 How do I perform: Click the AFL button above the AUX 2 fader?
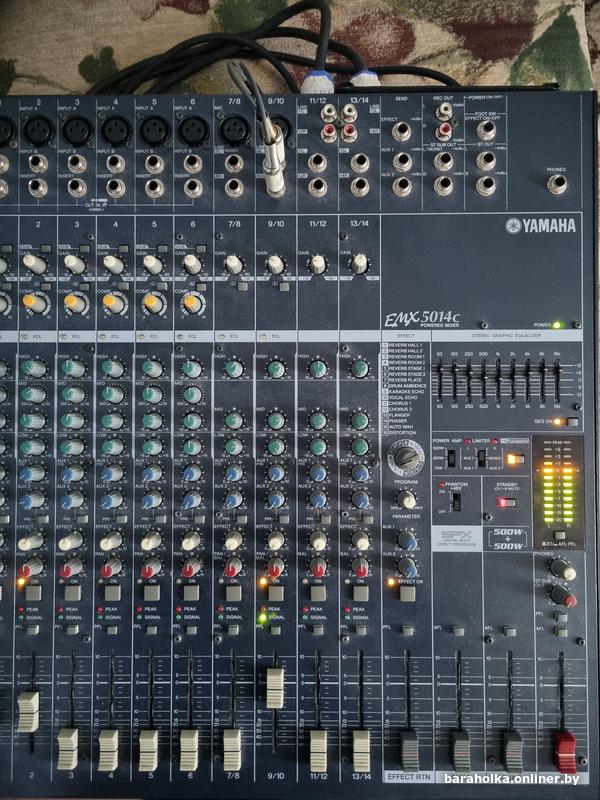(509, 631)
